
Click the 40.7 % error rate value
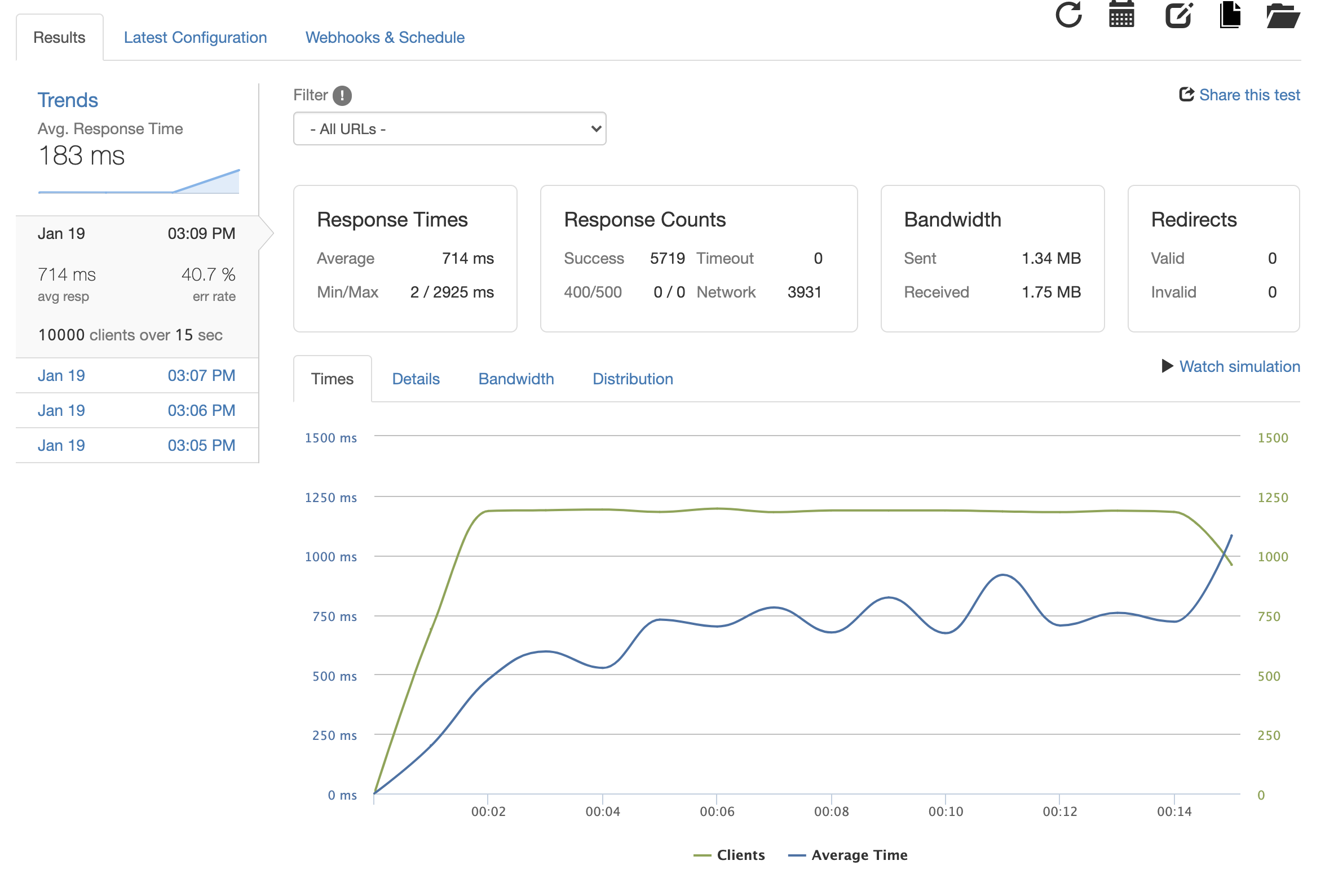click(x=208, y=275)
